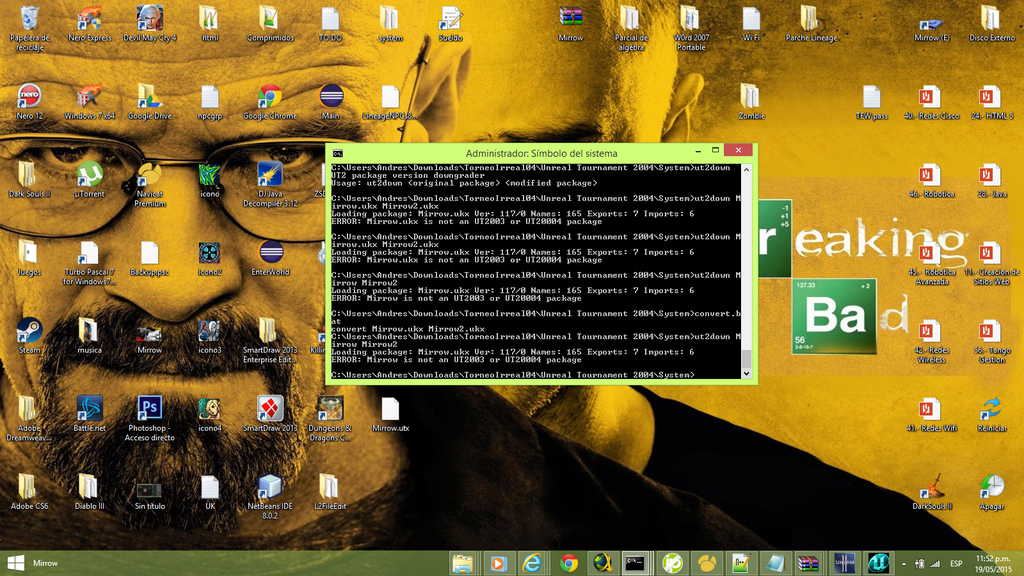The image size is (1024, 576).
Task: Open the Steam desktop shortcut
Action: tap(29, 331)
